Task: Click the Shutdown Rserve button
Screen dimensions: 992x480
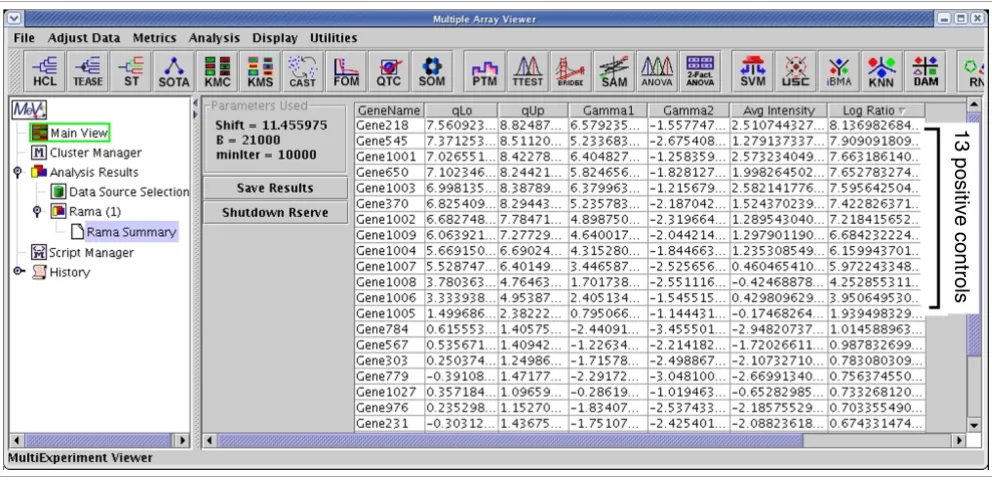Action: [275, 212]
